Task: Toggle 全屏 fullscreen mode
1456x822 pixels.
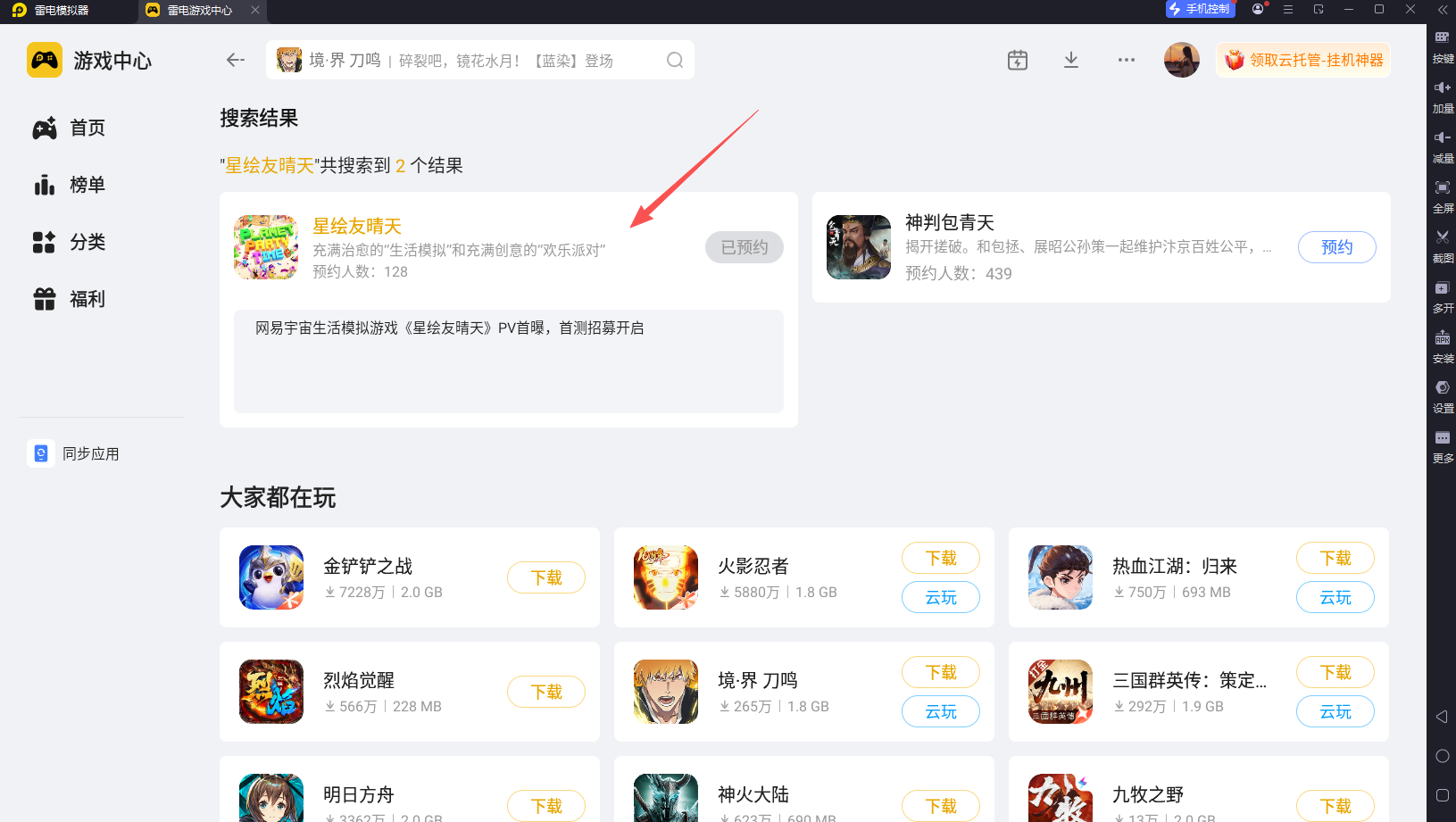Action: [x=1443, y=197]
